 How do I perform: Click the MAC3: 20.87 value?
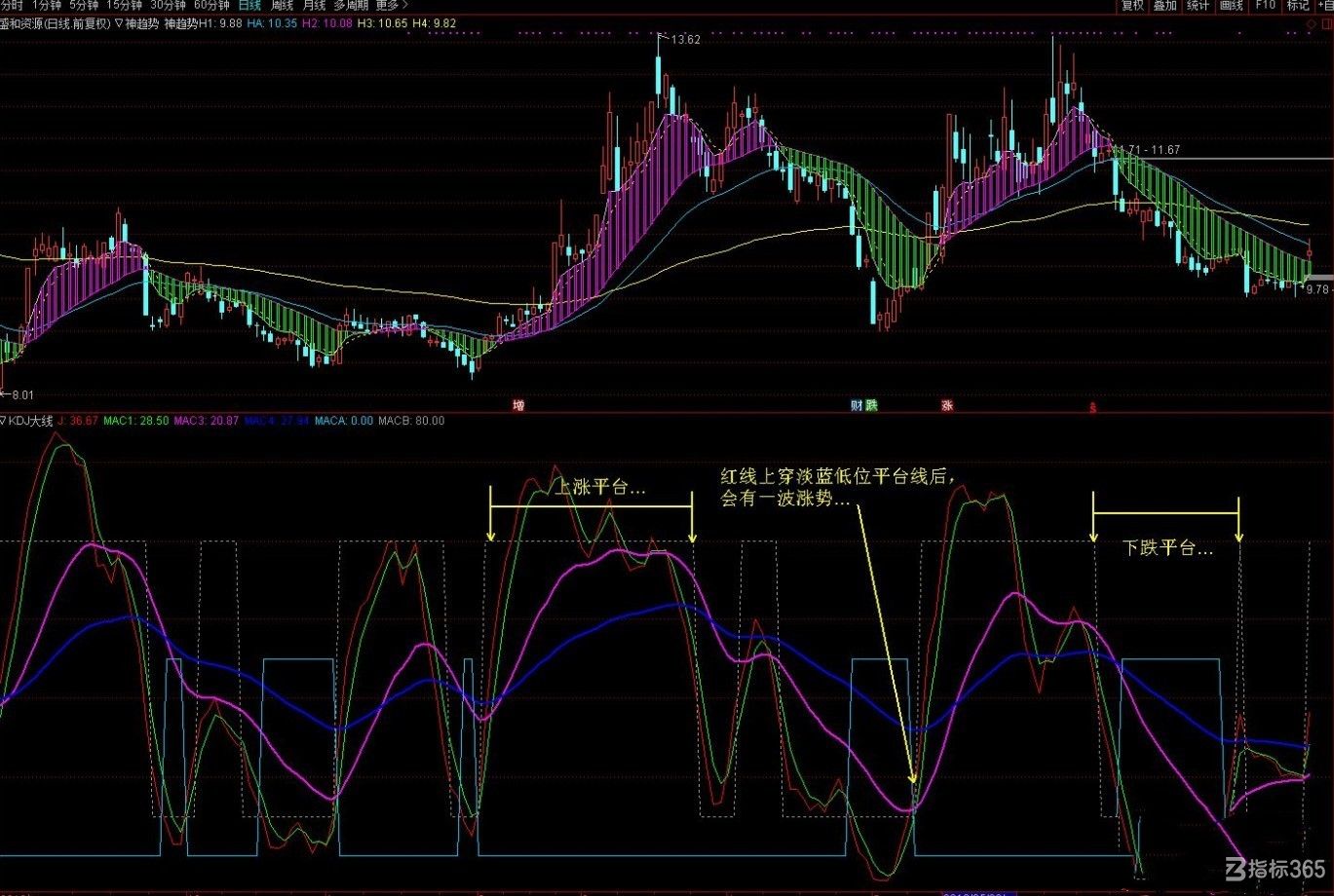[x=207, y=421]
